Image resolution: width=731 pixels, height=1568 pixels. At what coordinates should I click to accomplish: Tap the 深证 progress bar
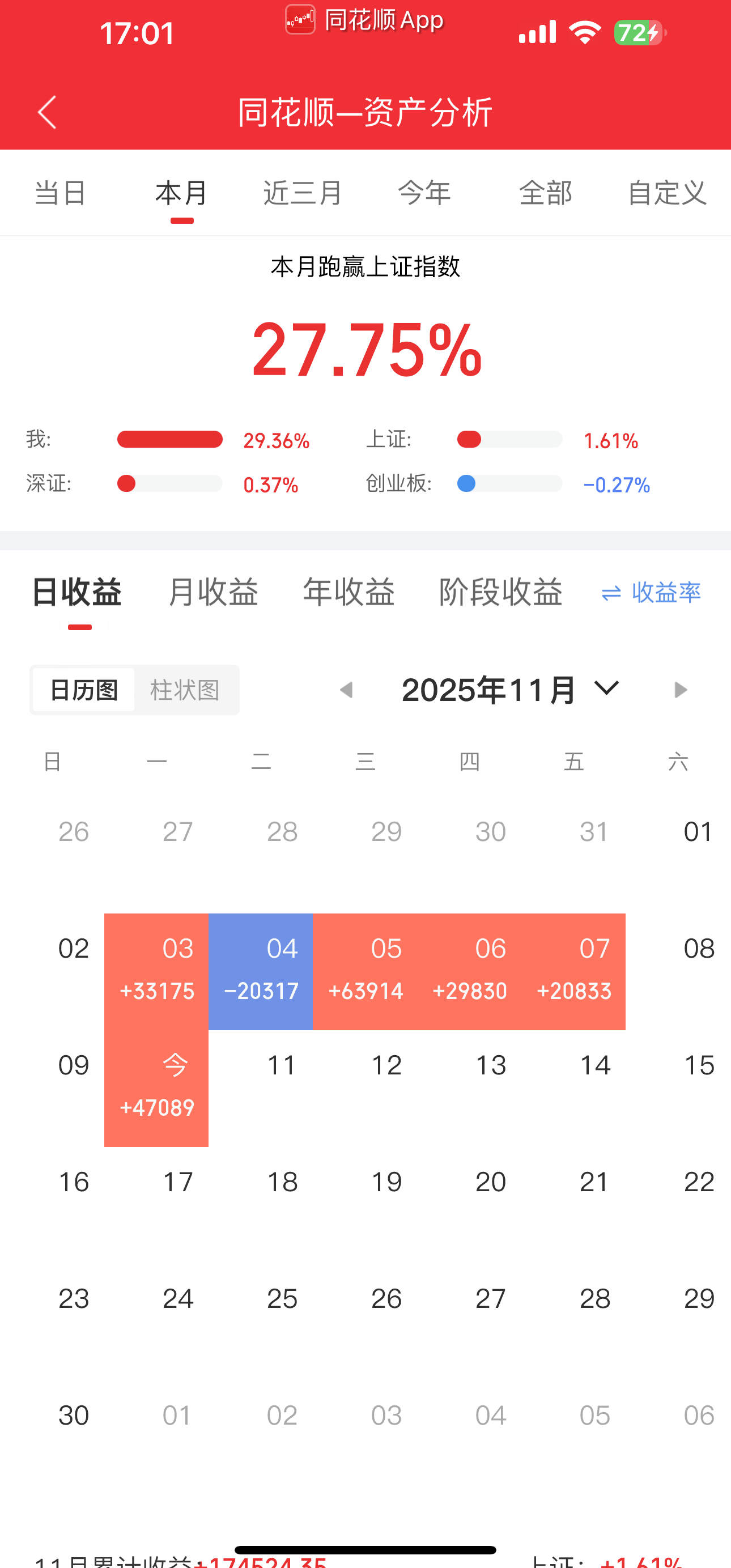(x=170, y=483)
